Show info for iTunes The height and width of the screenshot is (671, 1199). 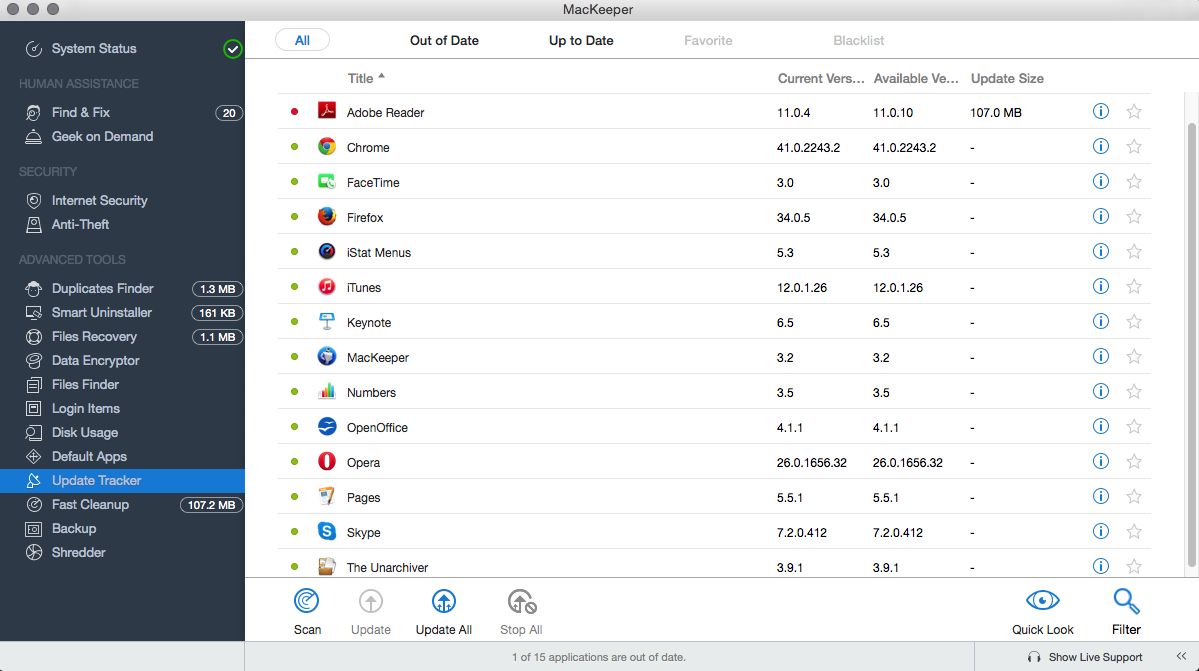pyautogui.click(x=1100, y=287)
